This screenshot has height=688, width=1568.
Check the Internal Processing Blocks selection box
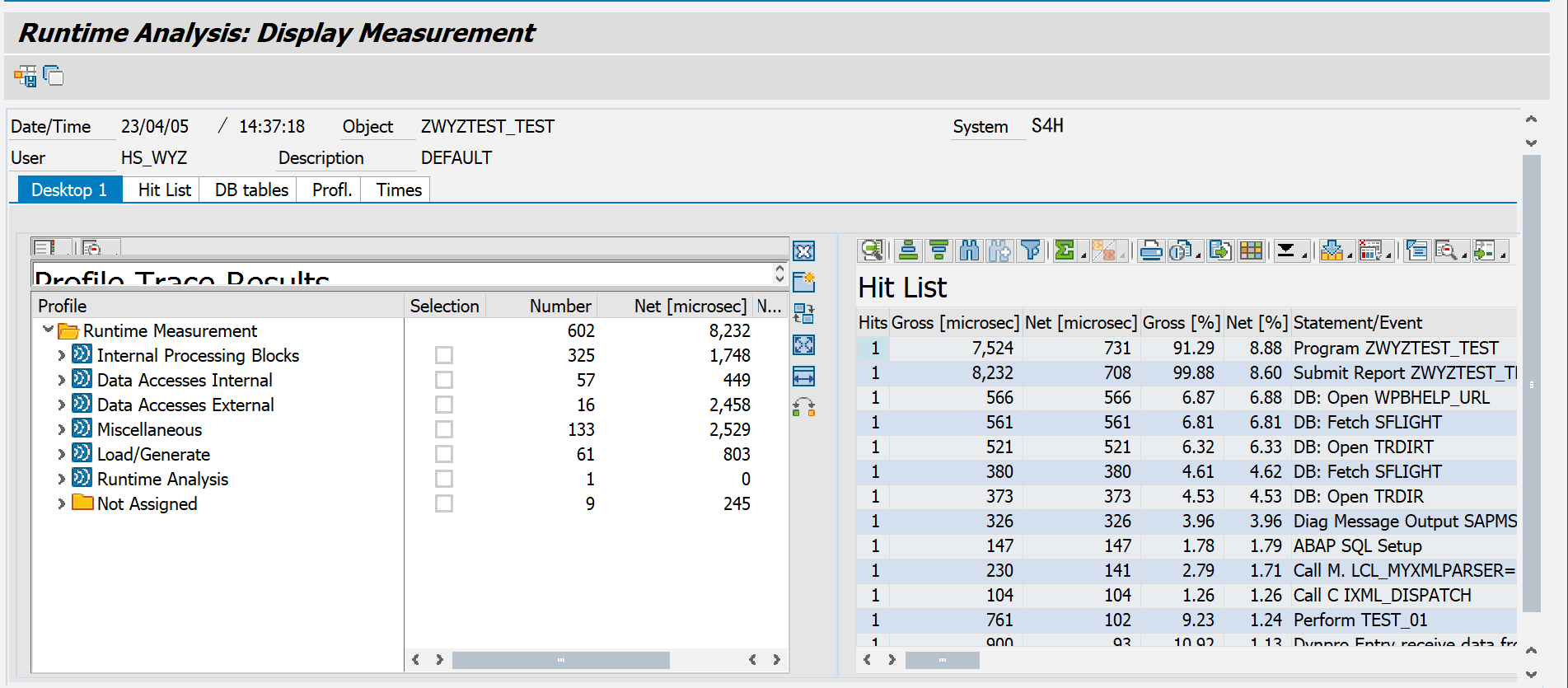pos(444,355)
